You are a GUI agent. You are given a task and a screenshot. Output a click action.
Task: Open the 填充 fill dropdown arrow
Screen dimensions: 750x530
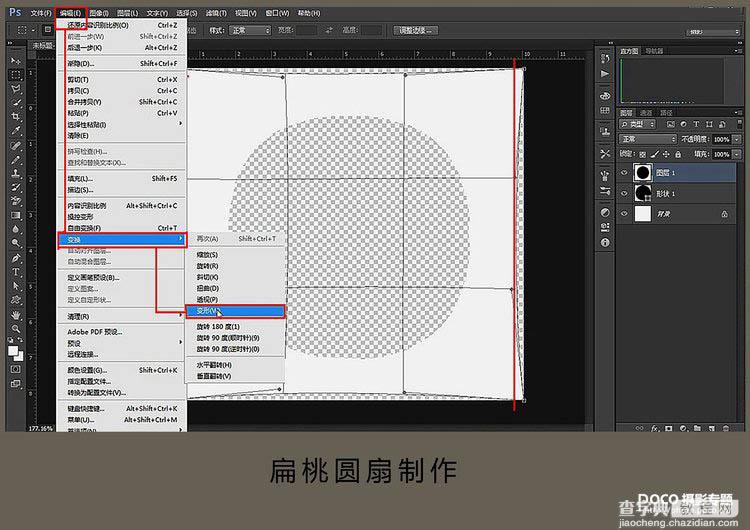point(737,154)
